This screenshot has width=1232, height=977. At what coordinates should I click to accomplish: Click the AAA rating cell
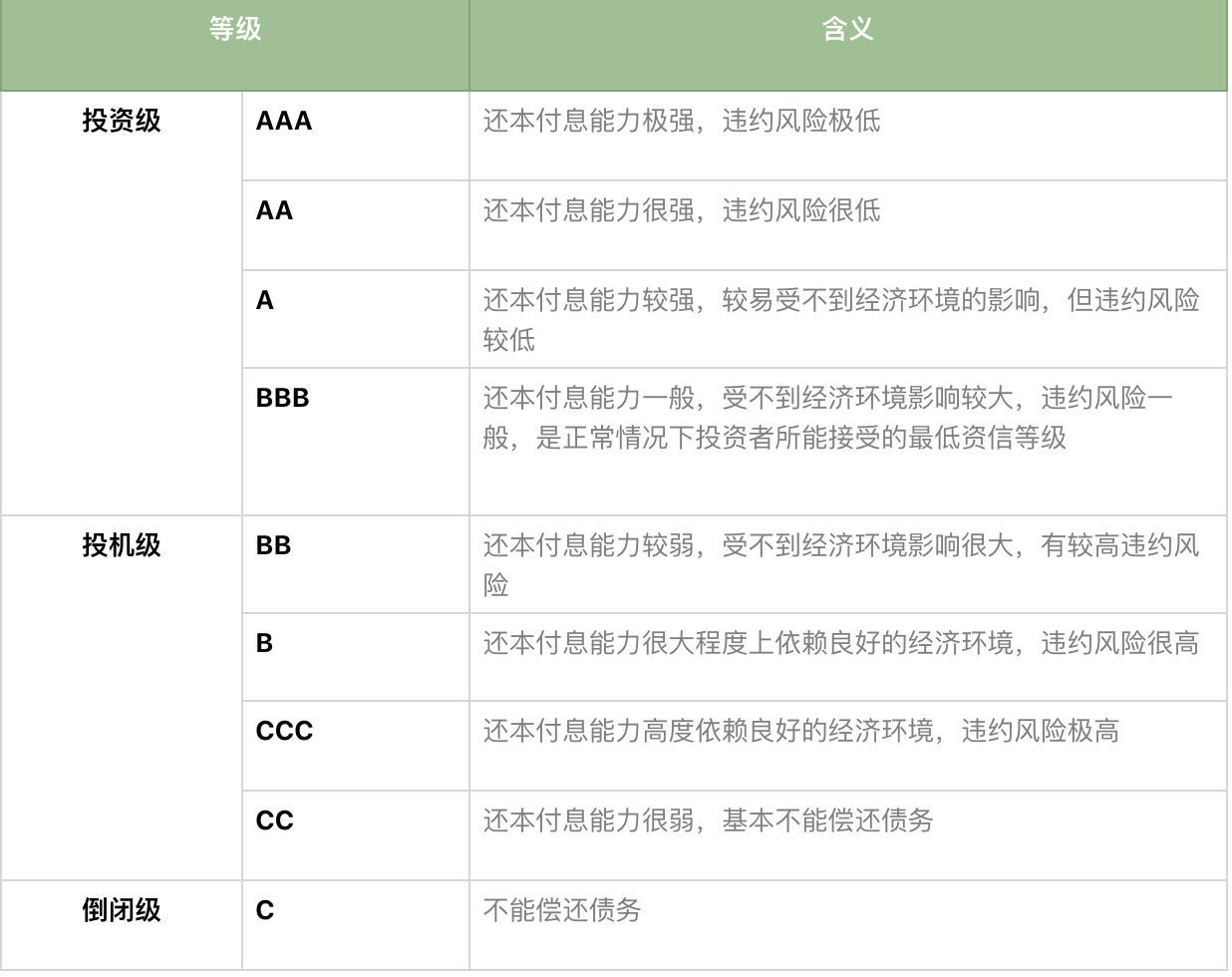click(x=284, y=122)
